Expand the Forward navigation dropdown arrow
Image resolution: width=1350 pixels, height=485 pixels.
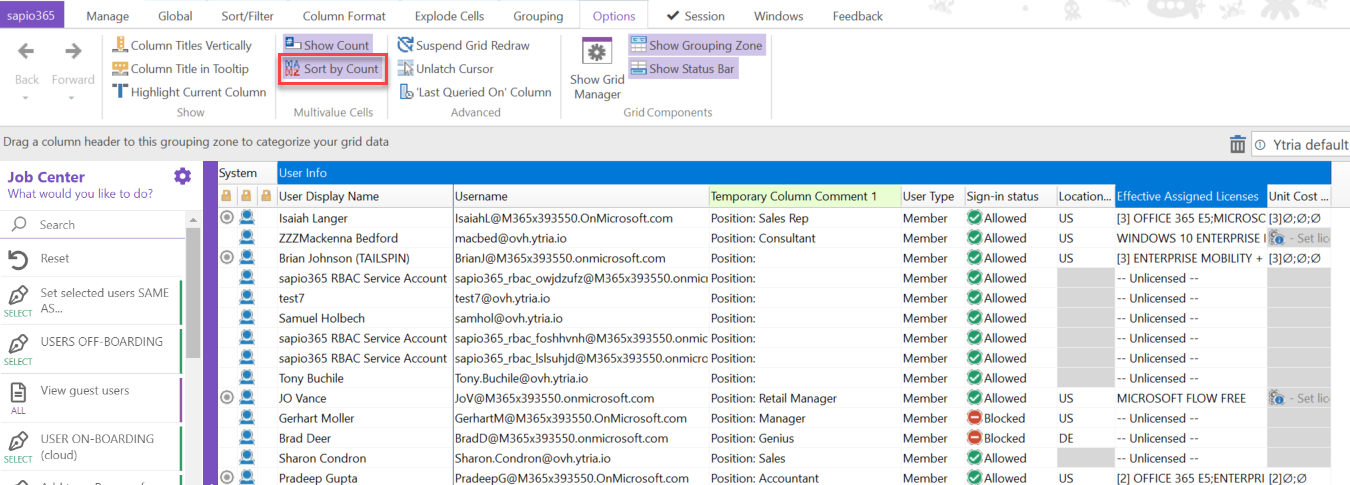(x=73, y=98)
